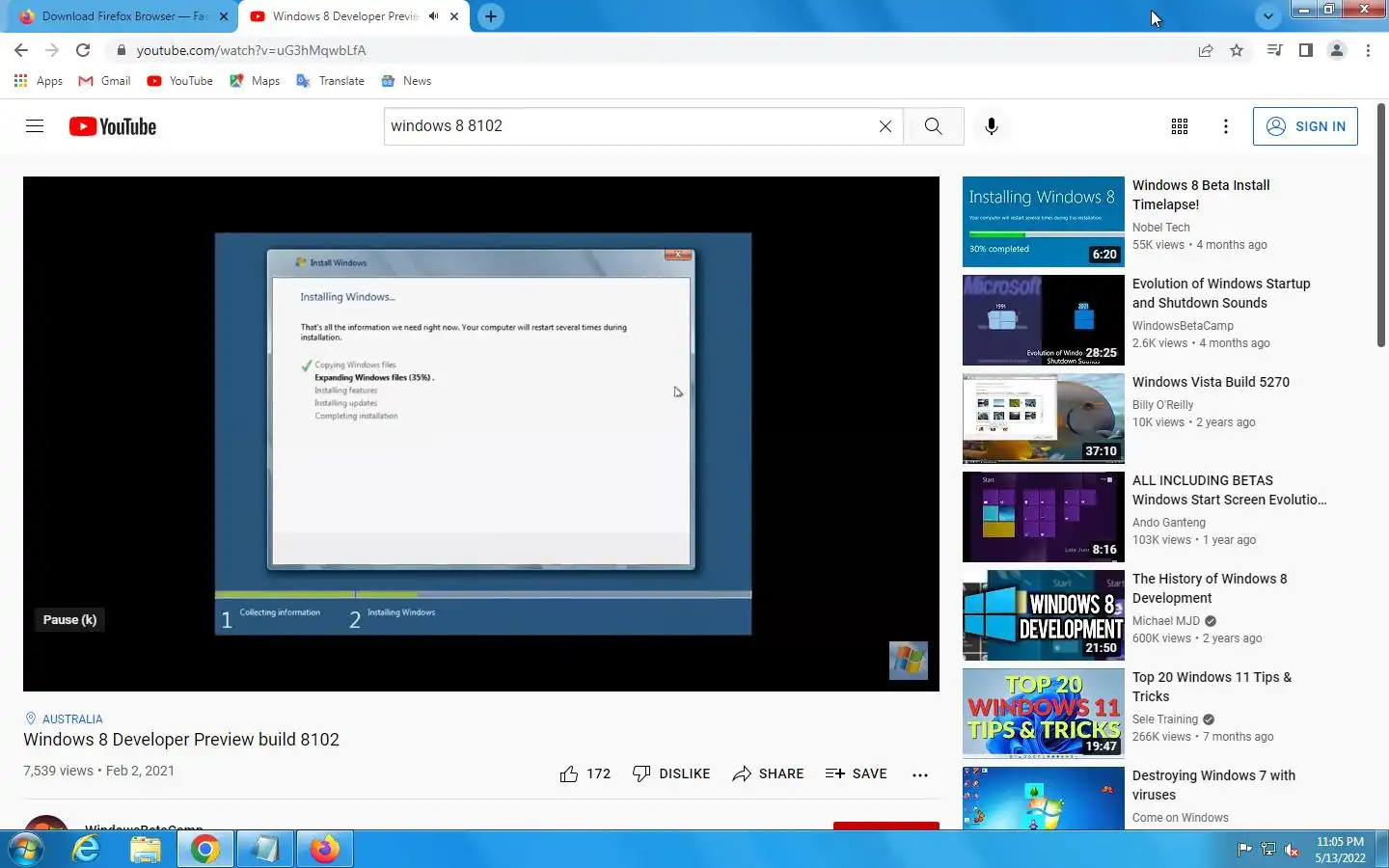Toggle the Chrome side panel
This screenshot has width=1389, height=868.
coord(1305,50)
